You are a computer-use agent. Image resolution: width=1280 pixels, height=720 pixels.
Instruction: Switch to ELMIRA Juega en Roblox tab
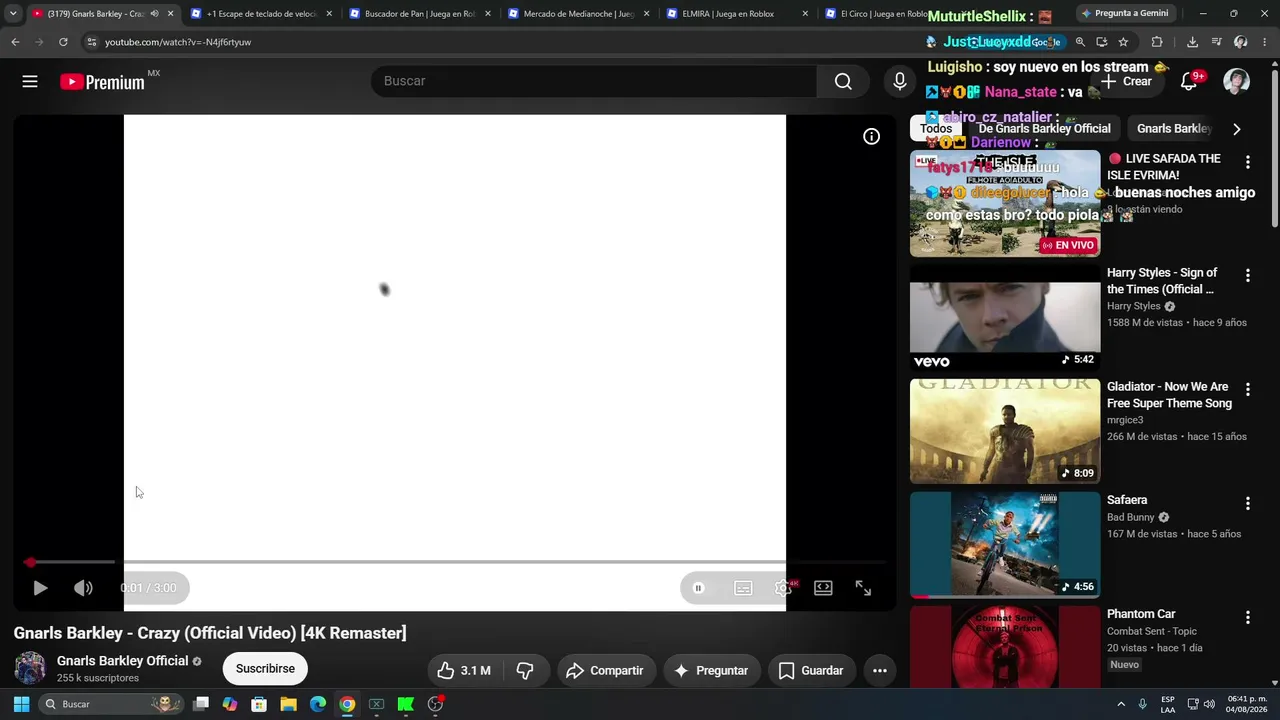click(x=736, y=14)
